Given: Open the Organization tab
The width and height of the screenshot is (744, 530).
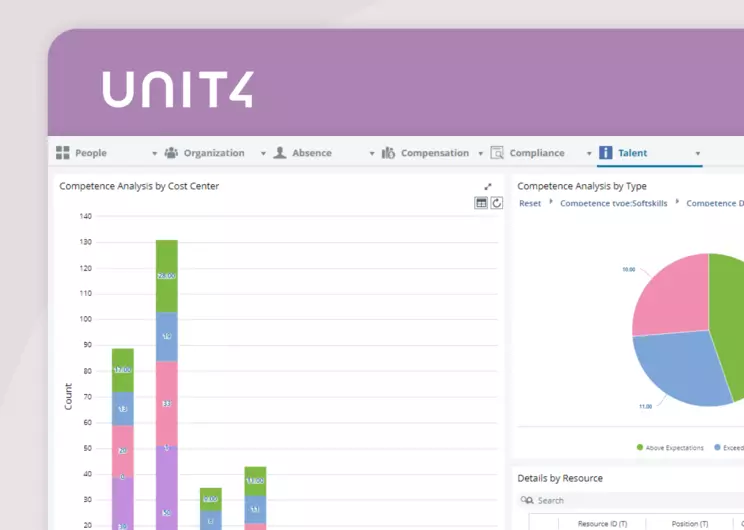Looking at the screenshot, I should click(214, 153).
